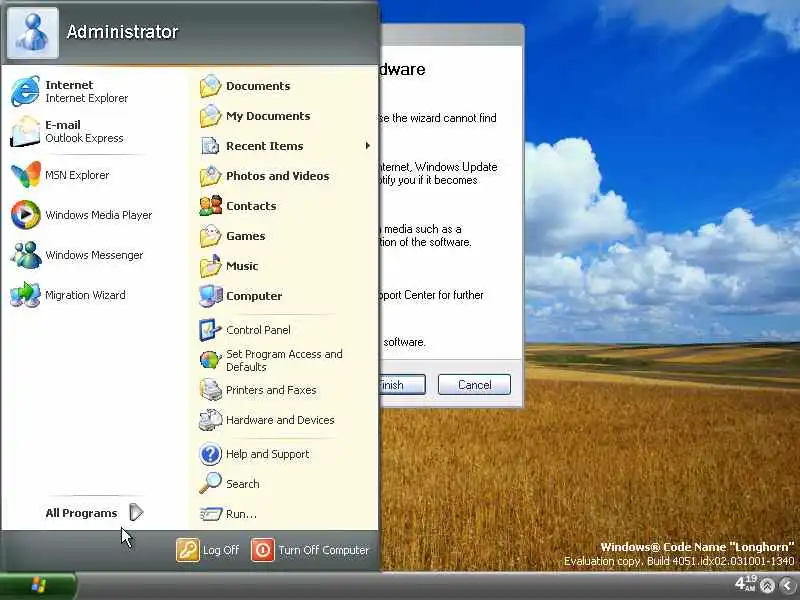Viewport: 800px width, 600px height.
Task: Click the Search label
Action: (x=242, y=484)
